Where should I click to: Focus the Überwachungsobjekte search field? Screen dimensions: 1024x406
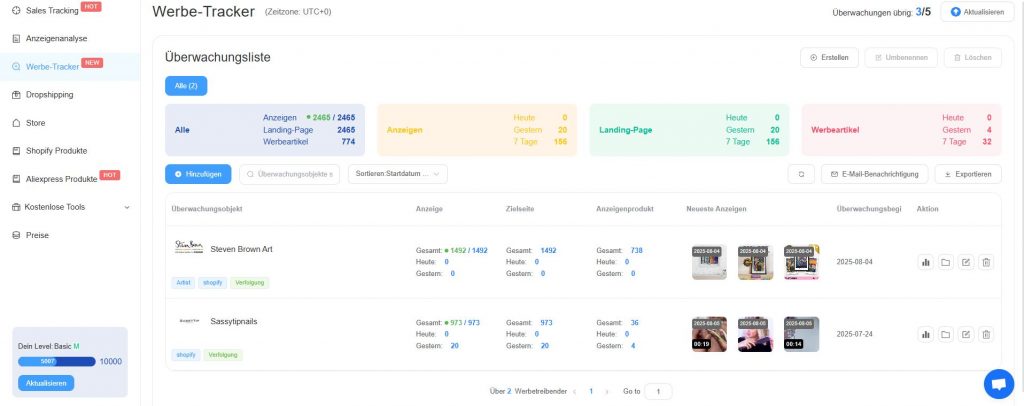point(289,174)
